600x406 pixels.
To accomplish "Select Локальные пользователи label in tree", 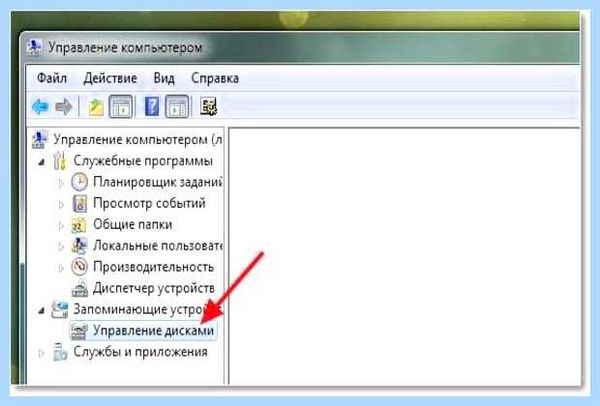I will [158, 246].
